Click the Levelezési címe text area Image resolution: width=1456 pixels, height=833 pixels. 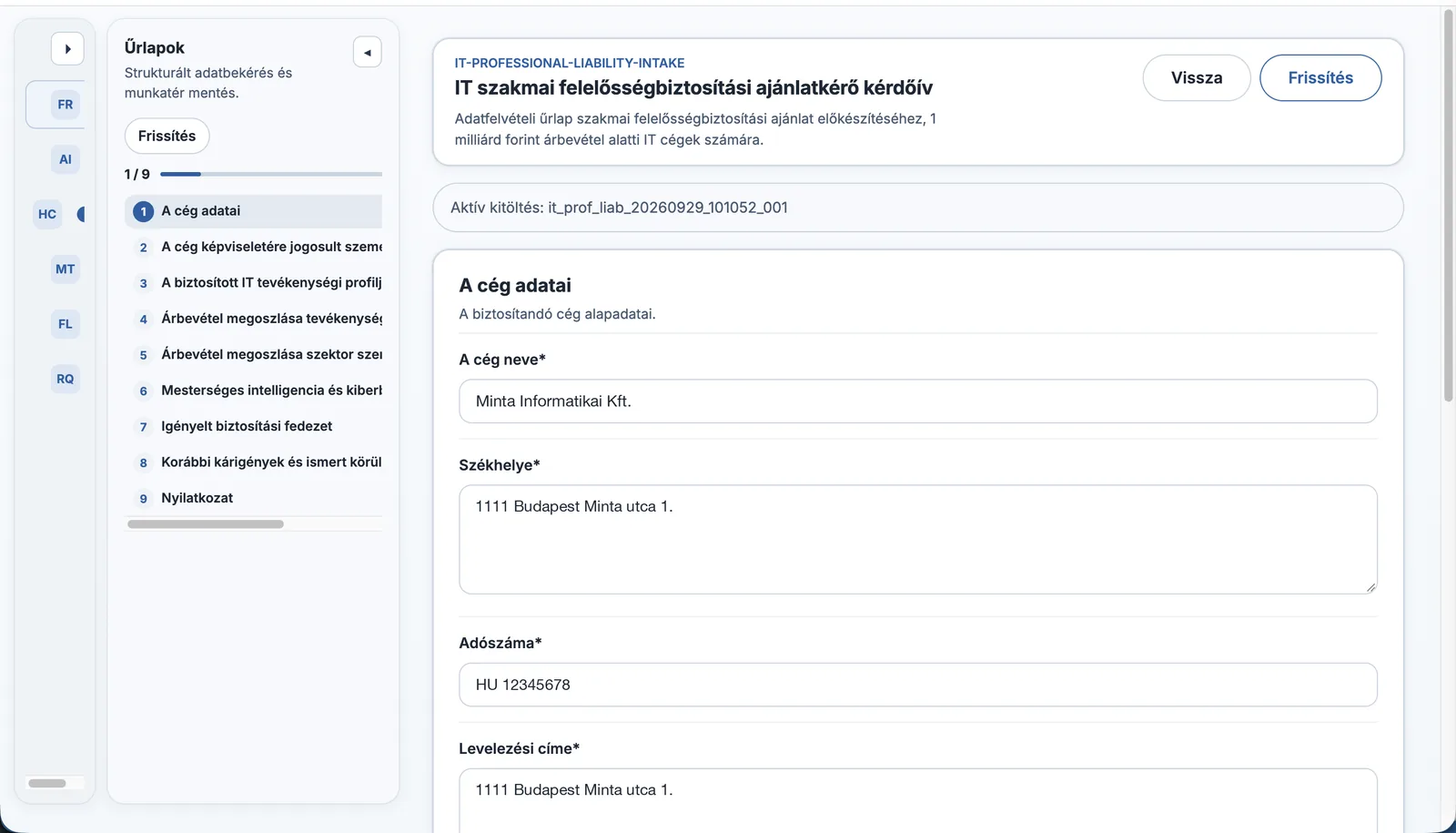click(x=918, y=801)
